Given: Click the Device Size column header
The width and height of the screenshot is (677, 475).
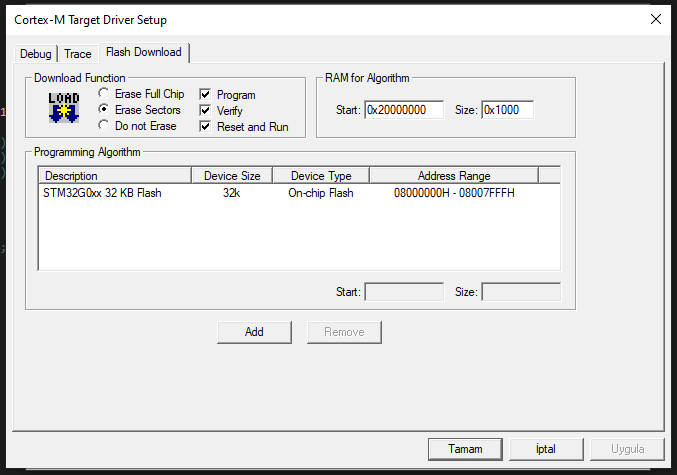Looking at the screenshot, I should [232, 176].
